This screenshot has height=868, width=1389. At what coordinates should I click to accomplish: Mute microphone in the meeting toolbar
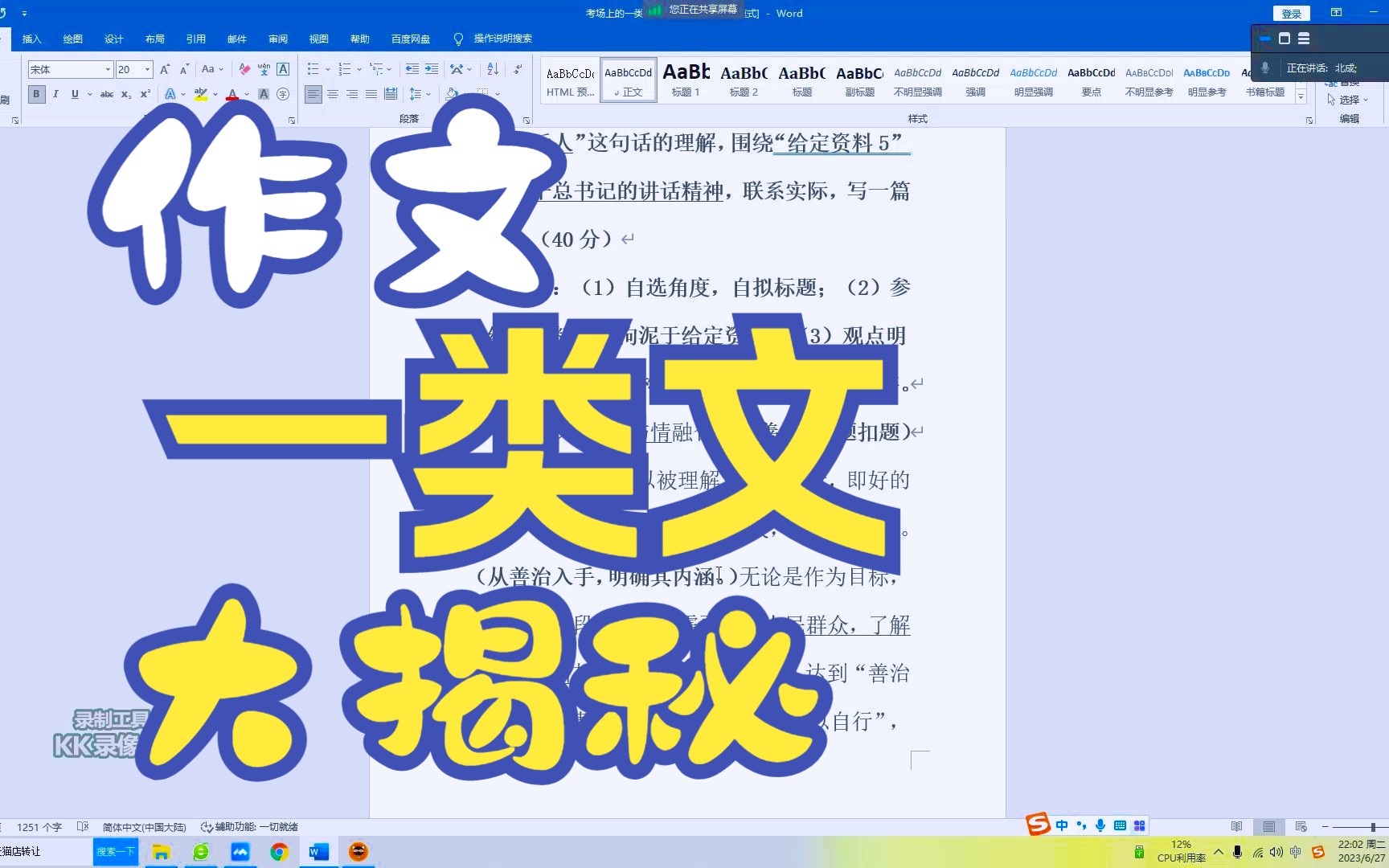coord(1264,68)
